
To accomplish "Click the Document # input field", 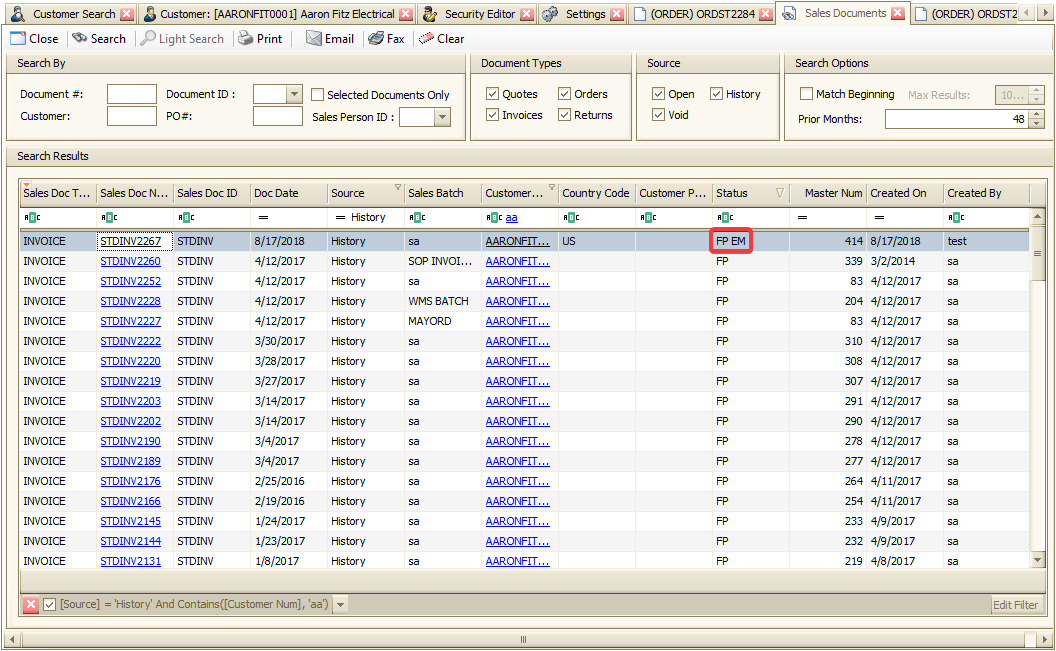I will pos(132,94).
